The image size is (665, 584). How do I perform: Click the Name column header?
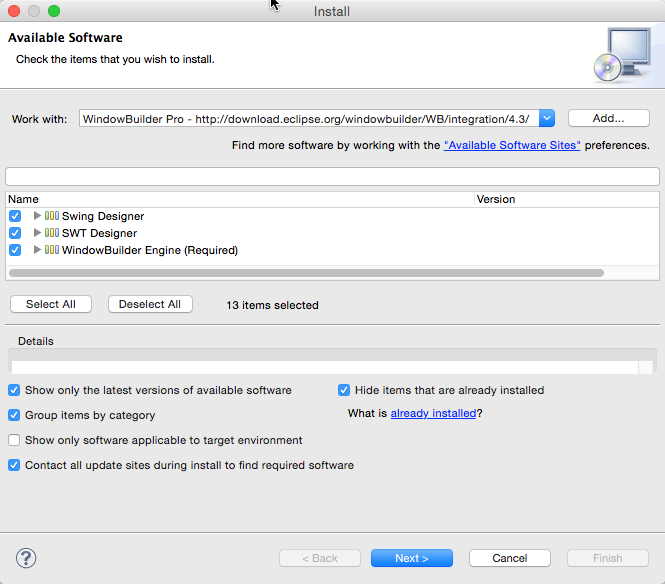240,199
